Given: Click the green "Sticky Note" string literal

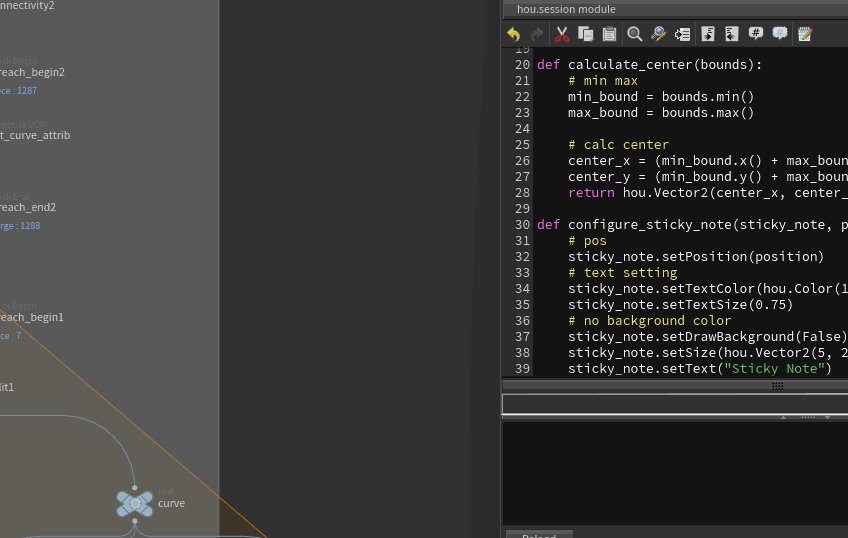Looking at the screenshot, I should [x=774, y=369].
